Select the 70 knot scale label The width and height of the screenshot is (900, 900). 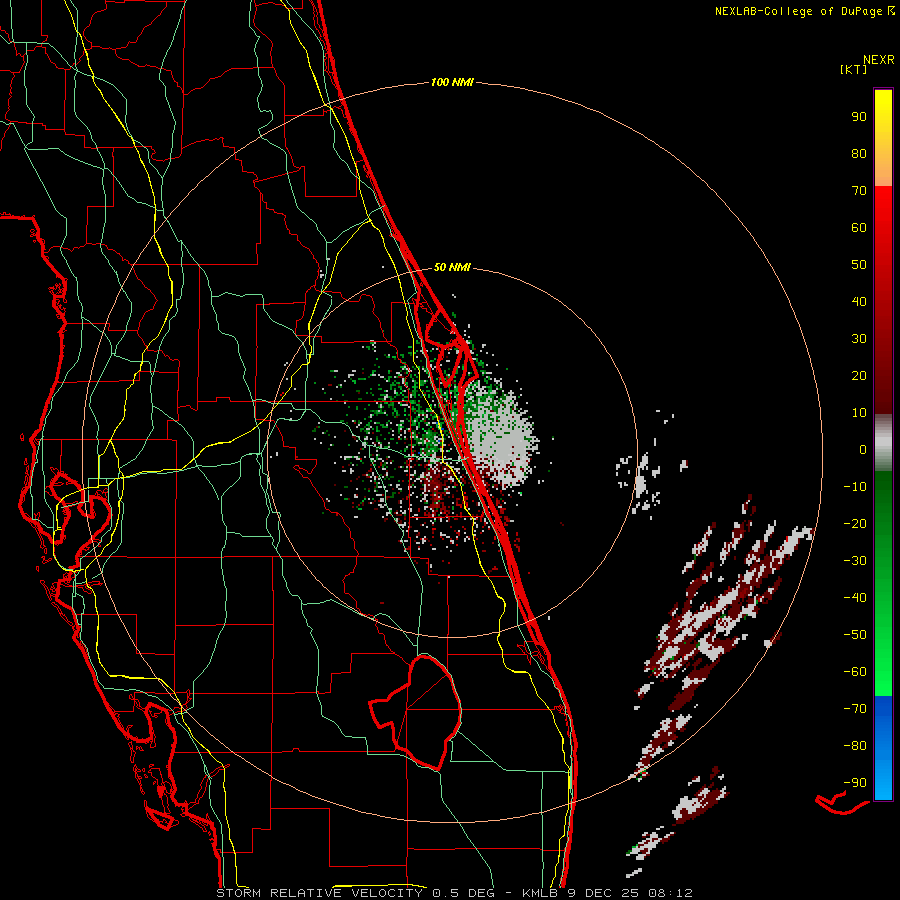[859, 191]
